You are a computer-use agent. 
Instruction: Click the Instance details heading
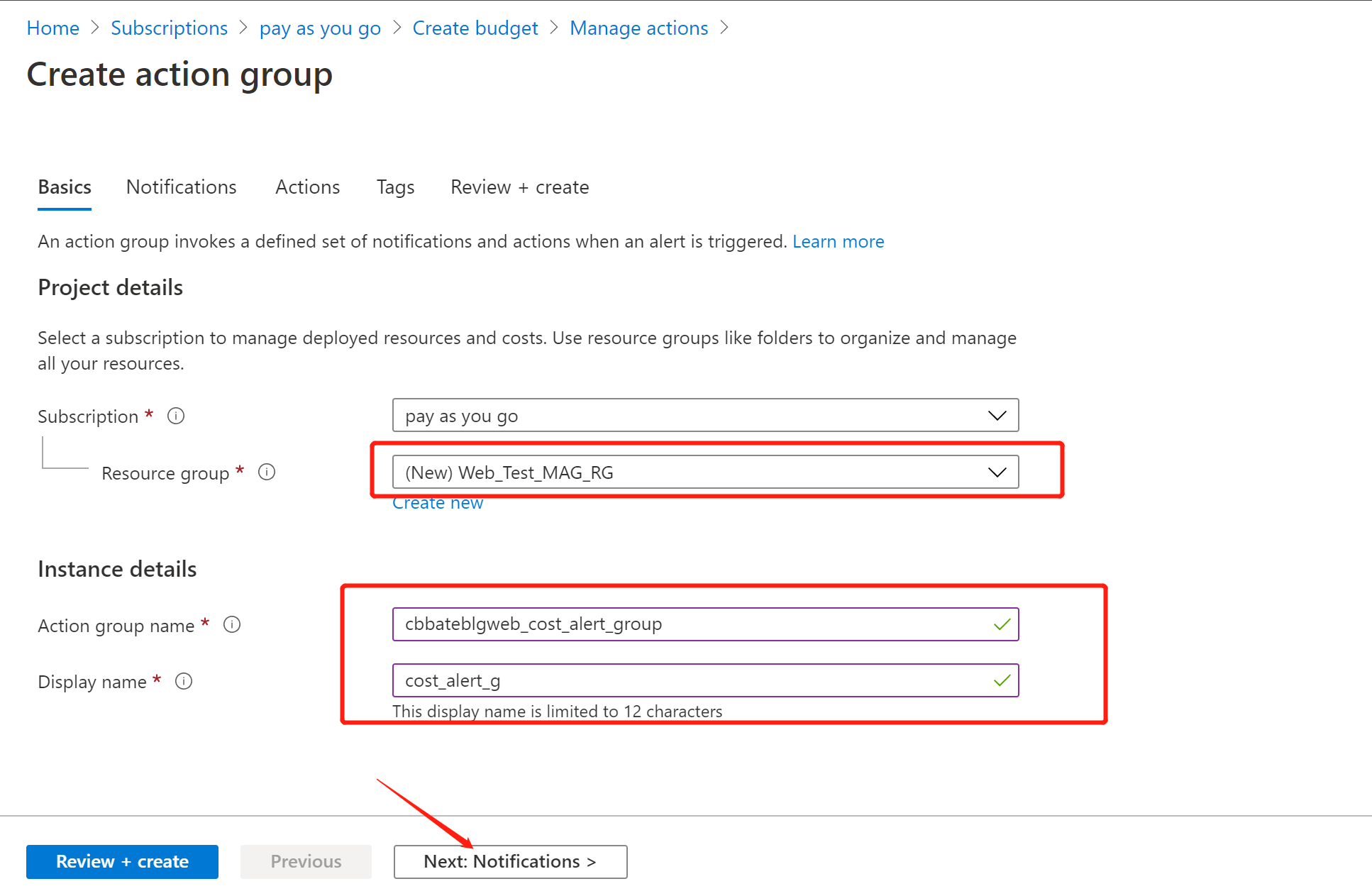pos(117,570)
